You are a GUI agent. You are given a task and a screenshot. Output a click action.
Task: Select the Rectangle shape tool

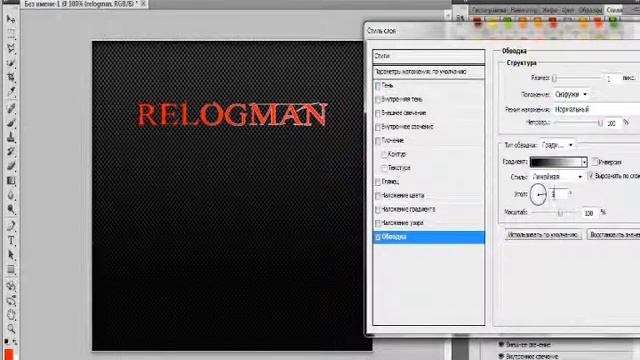(x=11, y=269)
